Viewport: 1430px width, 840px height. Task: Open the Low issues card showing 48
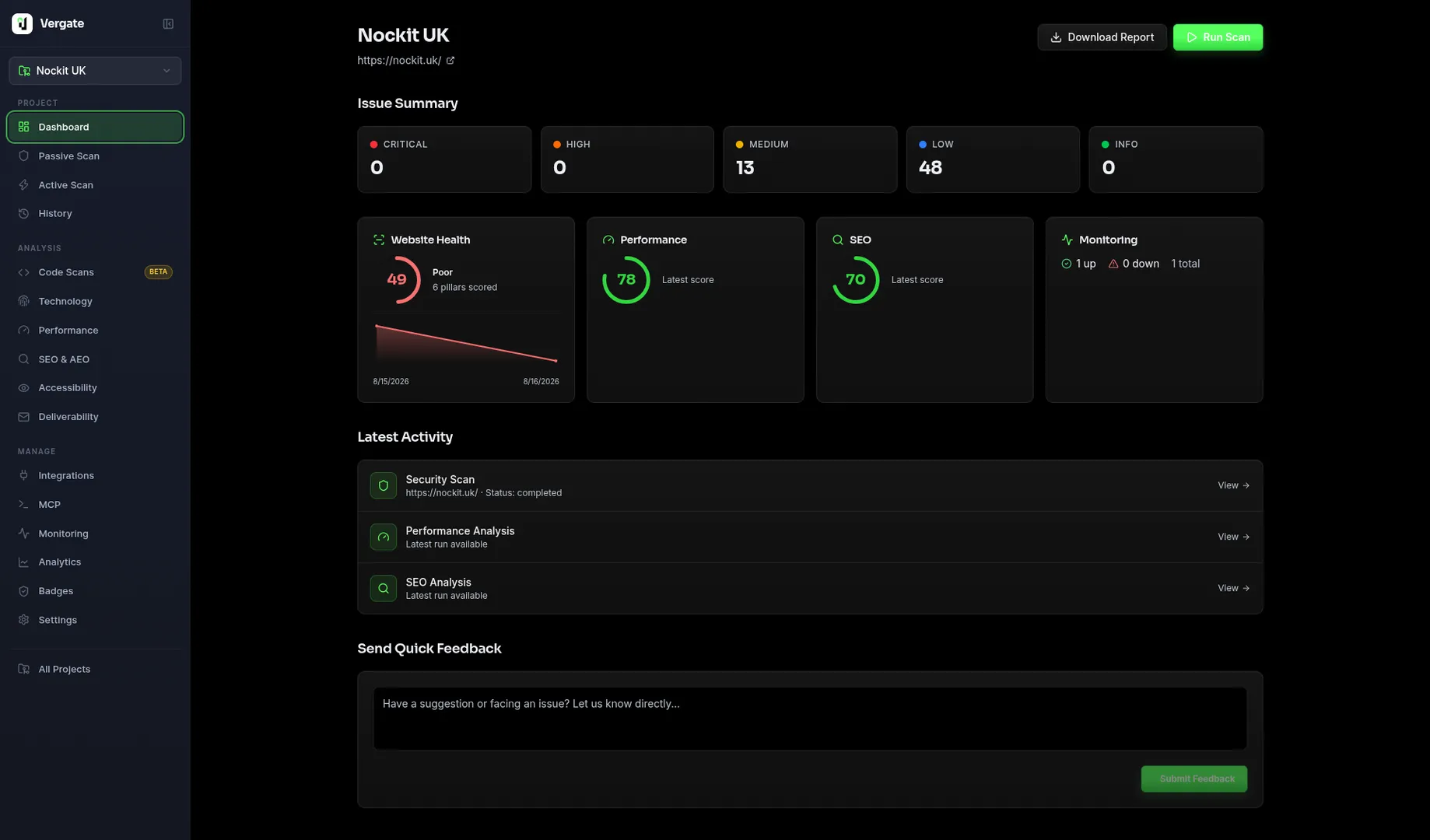coord(993,159)
